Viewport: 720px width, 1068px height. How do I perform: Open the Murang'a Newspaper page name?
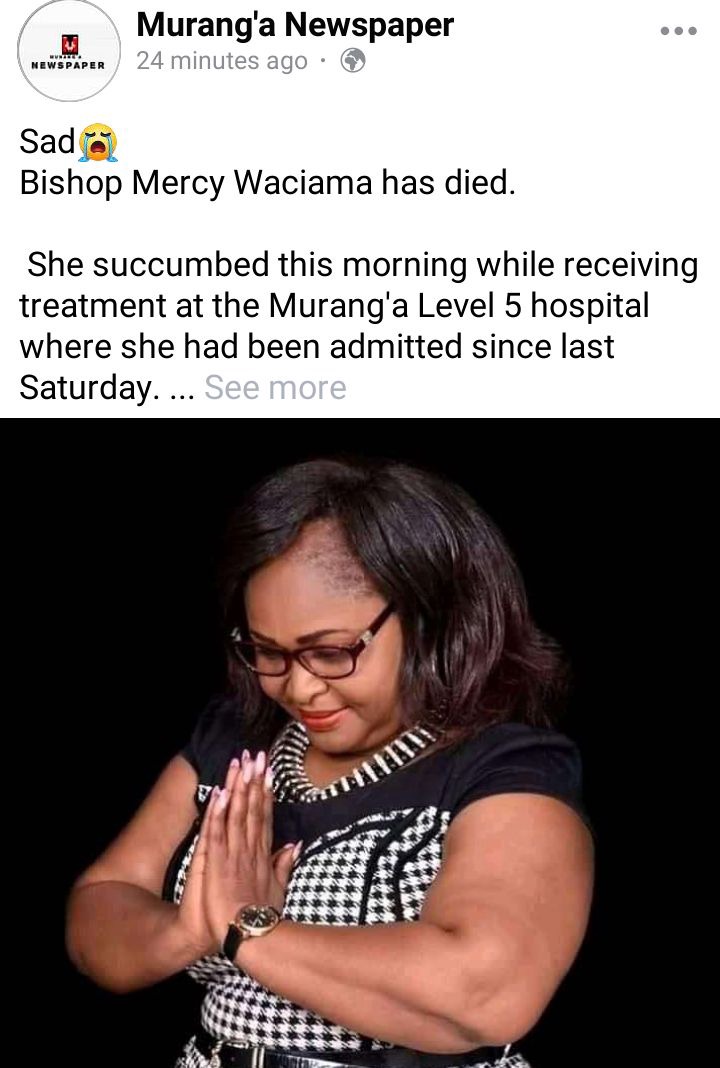tap(295, 25)
